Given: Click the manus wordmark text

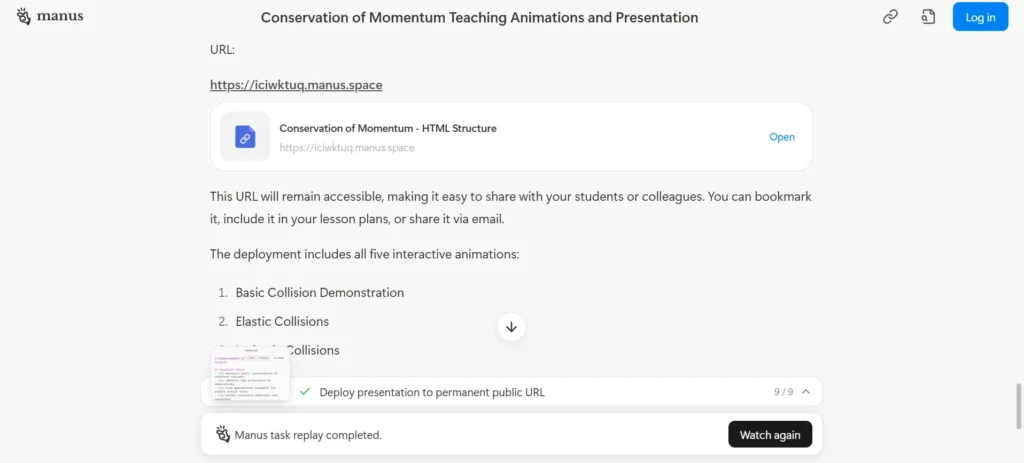Looking at the screenshot, I should tap(60, 16).
